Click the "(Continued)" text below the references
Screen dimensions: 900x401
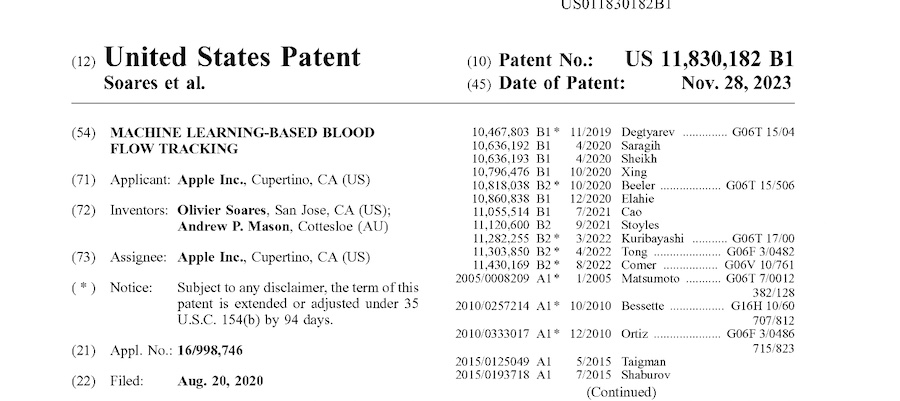coord(621,392)
